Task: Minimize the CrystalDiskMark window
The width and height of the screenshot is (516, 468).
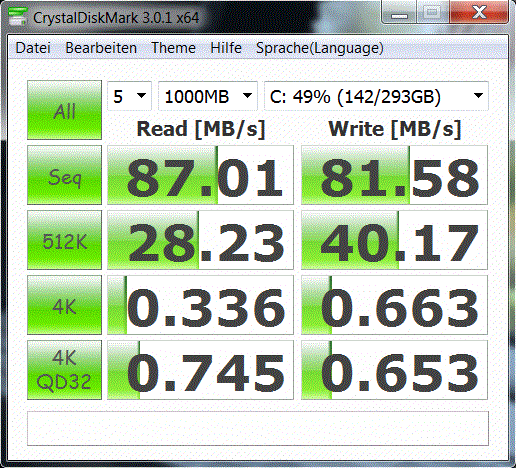Action: 399,13
